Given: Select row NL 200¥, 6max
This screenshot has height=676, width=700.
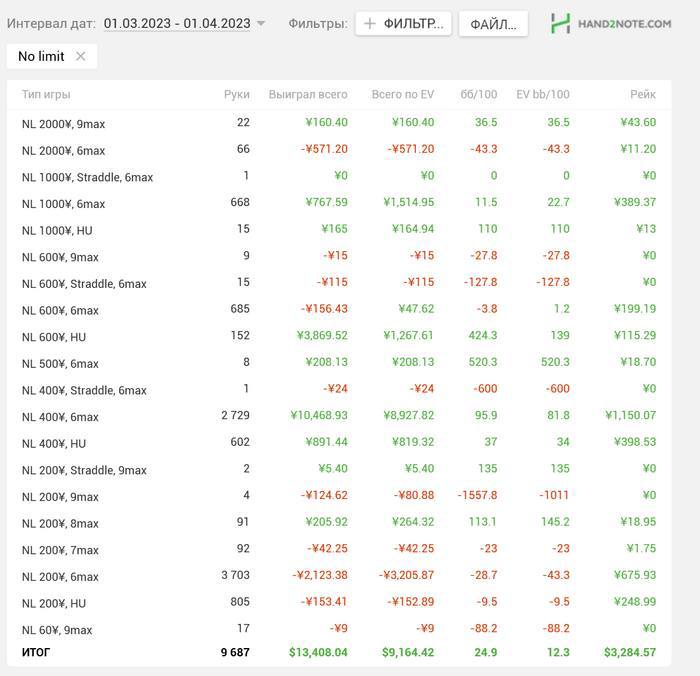Looking at the screenshot, I should coord(339,576).
